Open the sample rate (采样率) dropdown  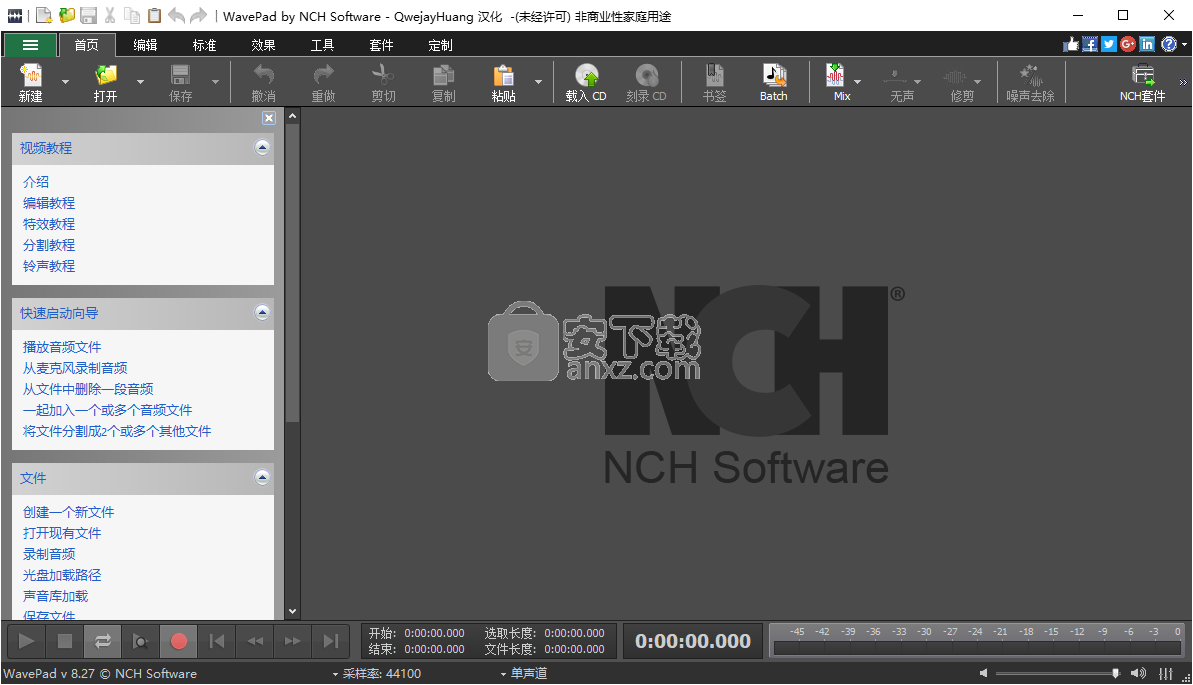click(x=377, y=674)
